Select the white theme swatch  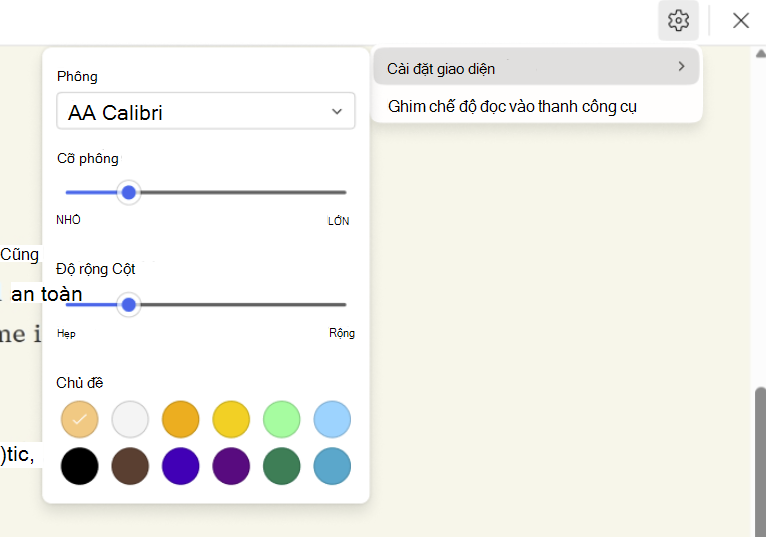130,419
